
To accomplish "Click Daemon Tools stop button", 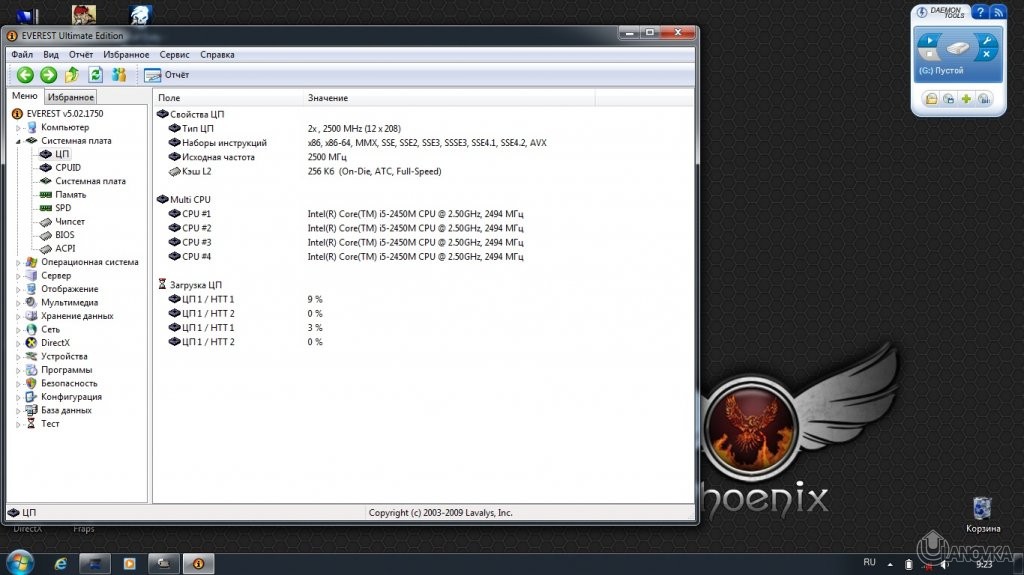I will pos(929,55).
